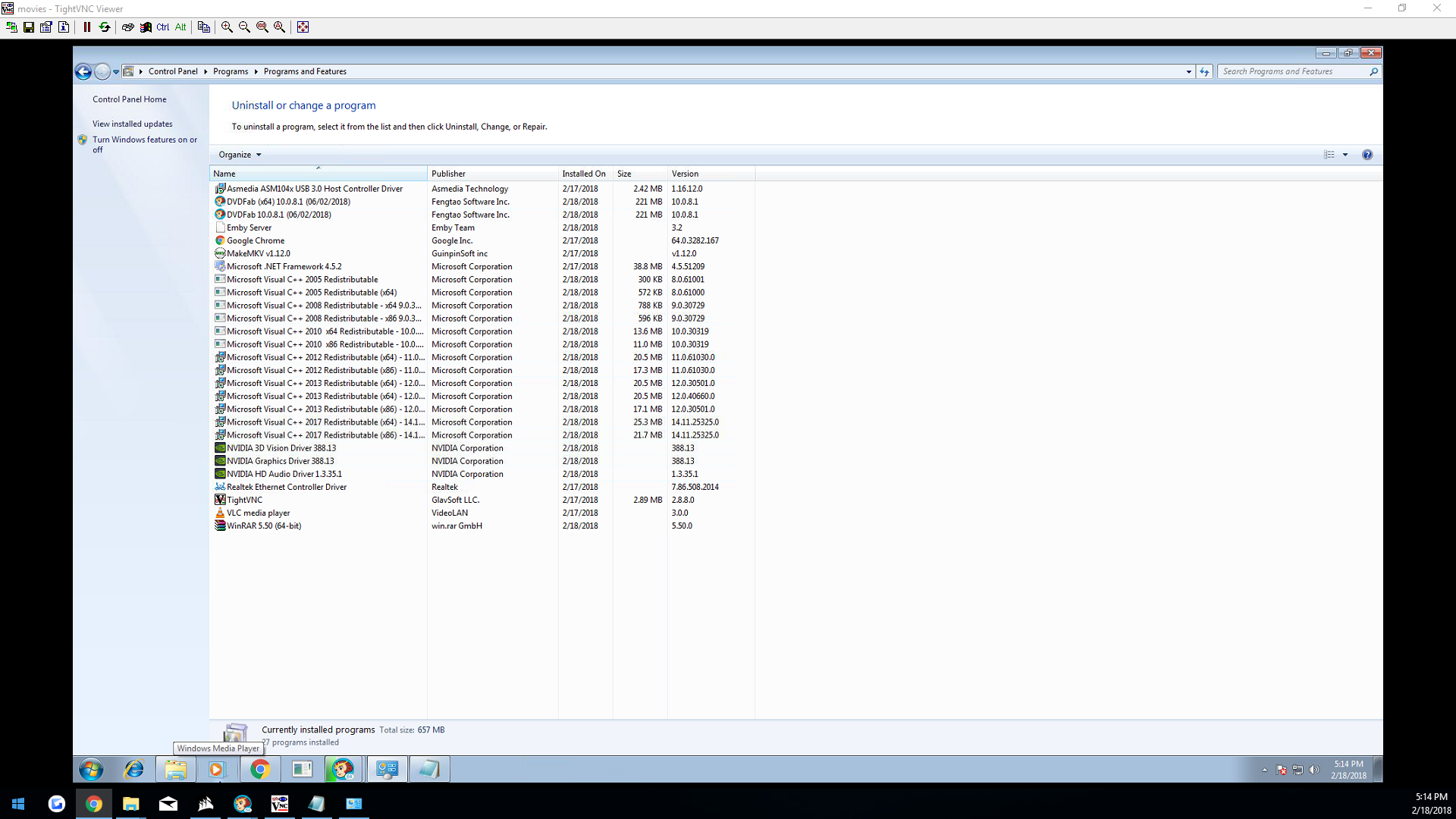Screen dimensions: 1456x819
Task: Sort the list by the Publisher column
Action: [448, 174]
